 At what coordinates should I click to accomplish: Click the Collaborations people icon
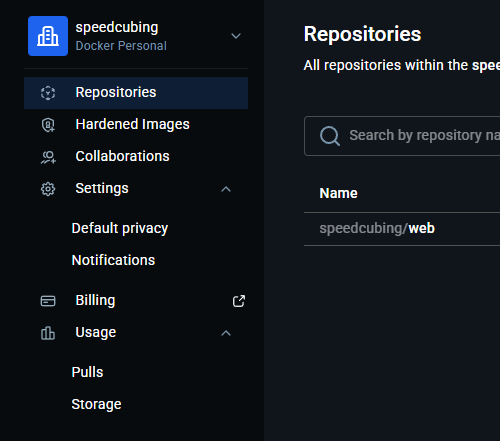pos(48,157)
